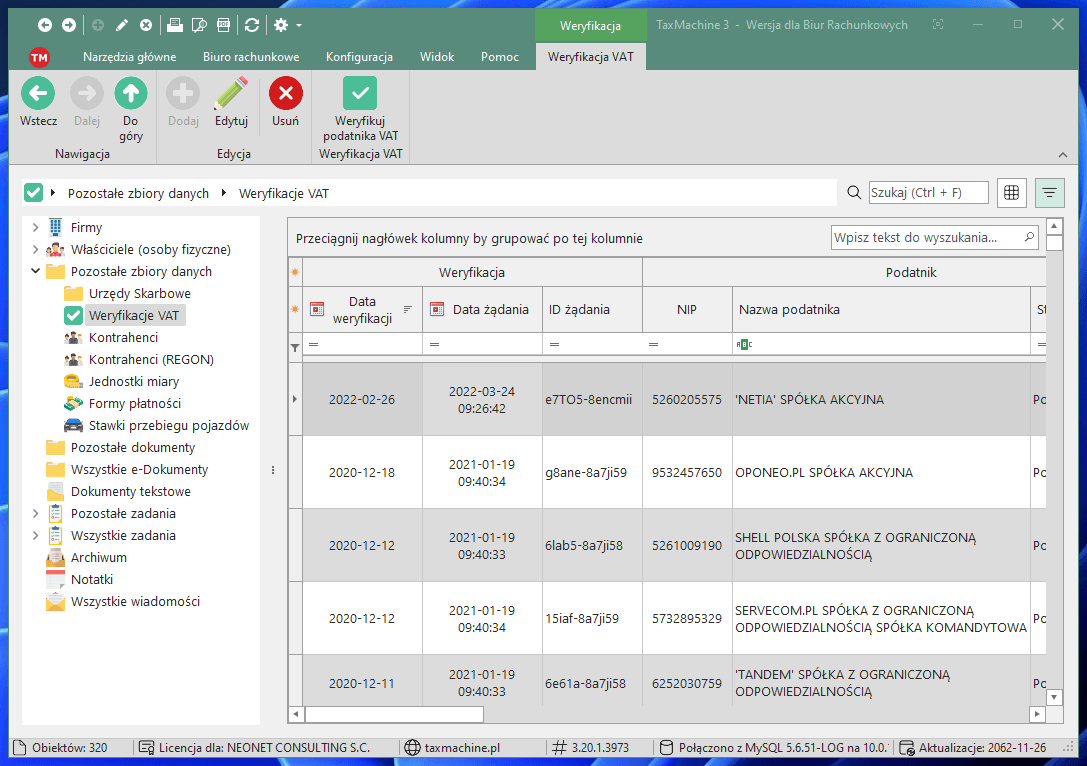Screen dimensions: 1087x766
Task: Click the Wstecz back navigation icon
Action: coord(38,94)
